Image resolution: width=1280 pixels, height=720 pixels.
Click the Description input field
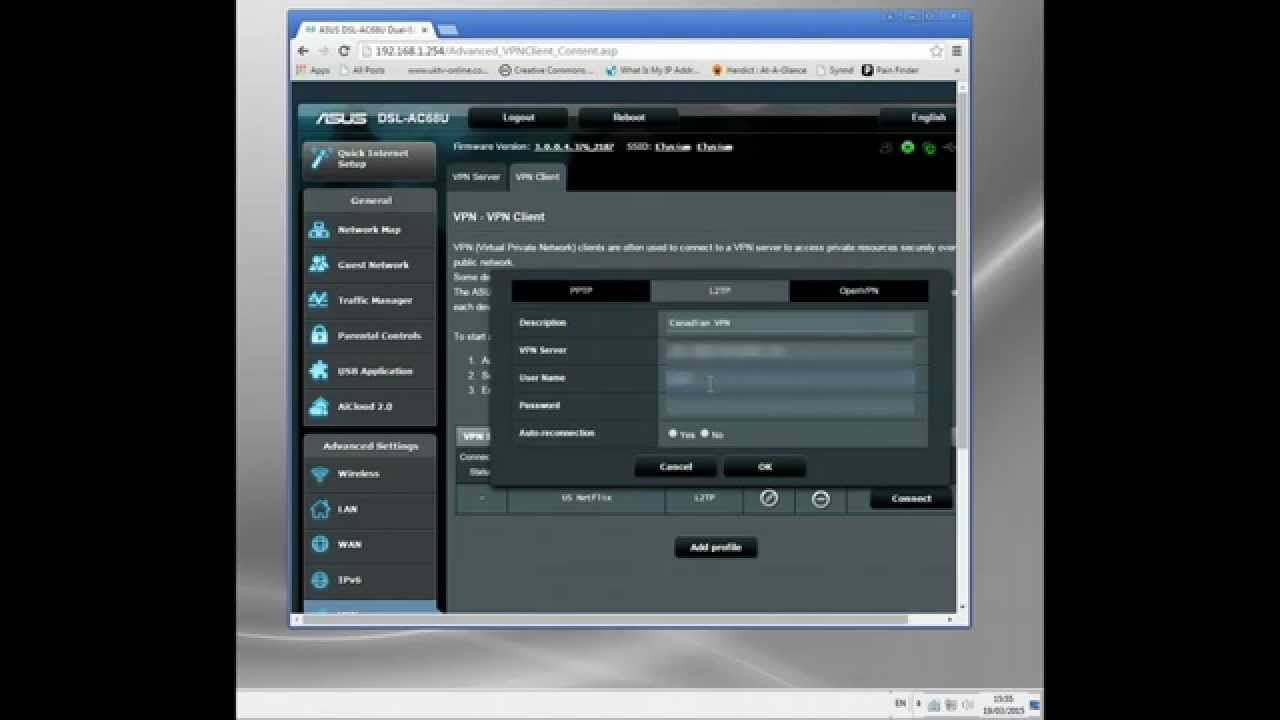(790, 323)
